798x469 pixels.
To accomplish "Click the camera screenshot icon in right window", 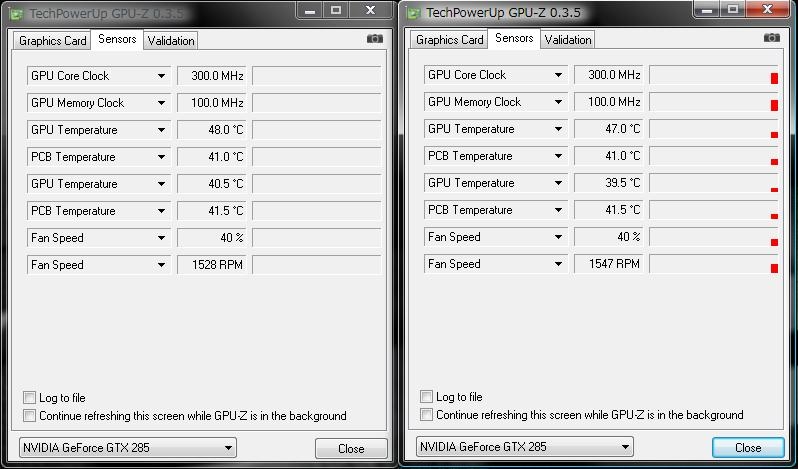I will pos(772,38).
